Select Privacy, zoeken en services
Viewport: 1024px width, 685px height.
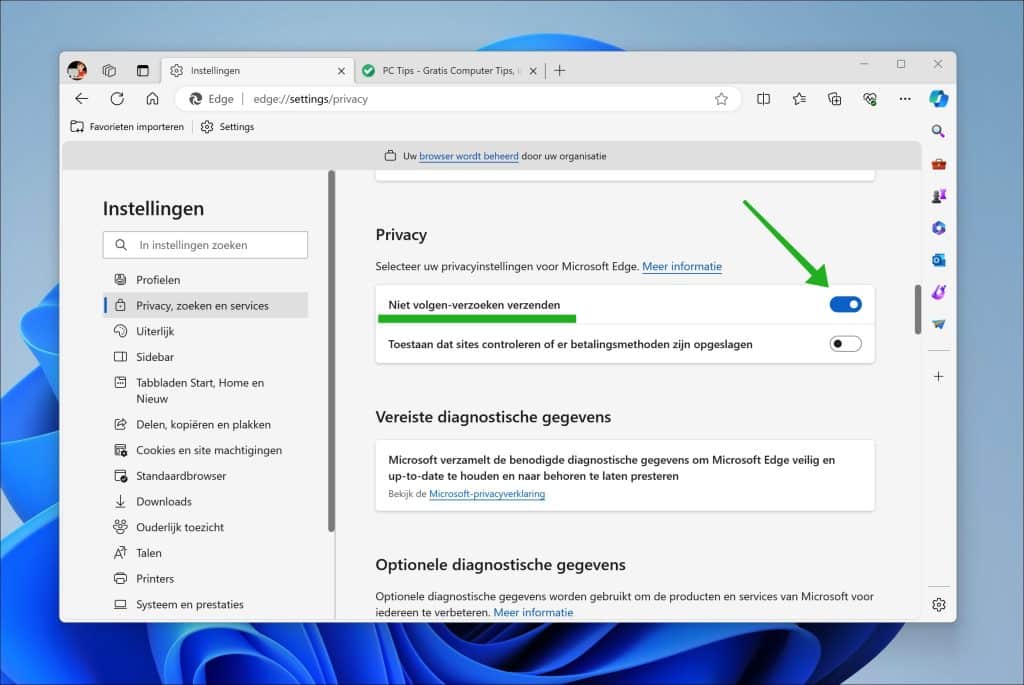click(206, 305)
